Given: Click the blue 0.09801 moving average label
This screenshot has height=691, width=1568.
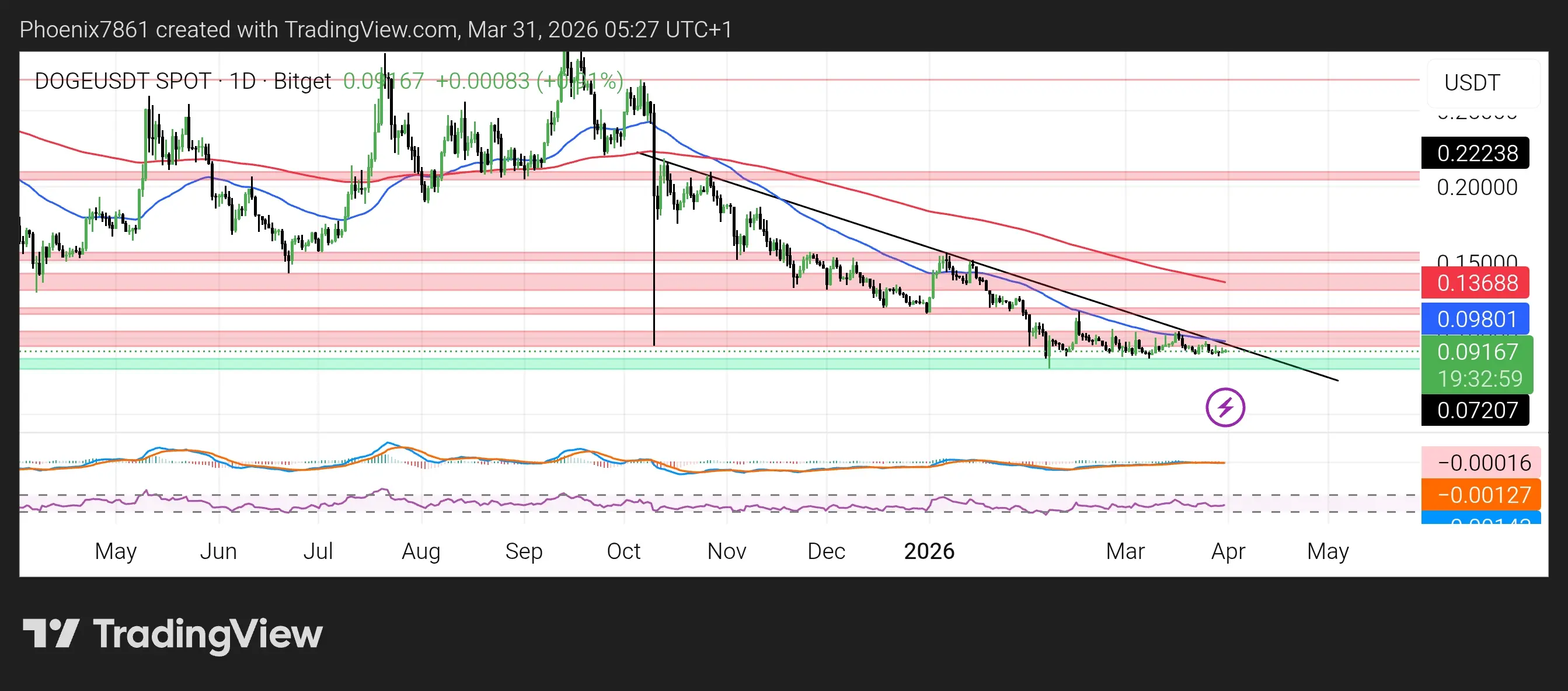Looking at the screenshot, I should pyautogui.click(x=1477, y=319).
